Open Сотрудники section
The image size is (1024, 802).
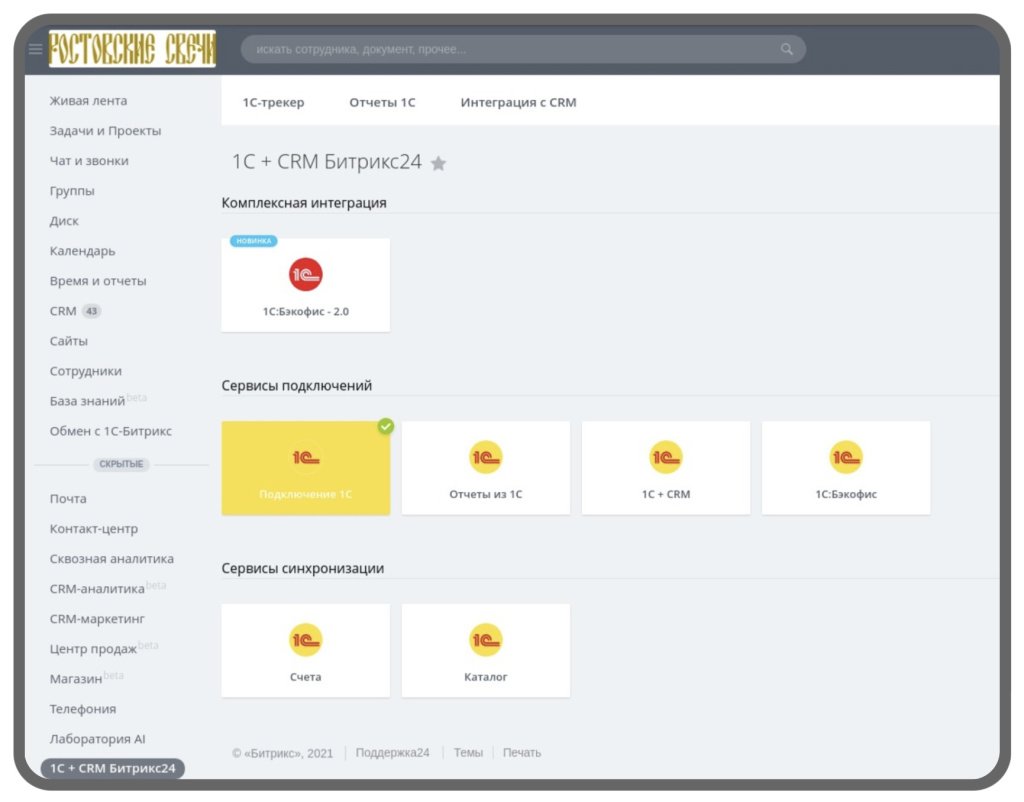(x=86, y=371)
